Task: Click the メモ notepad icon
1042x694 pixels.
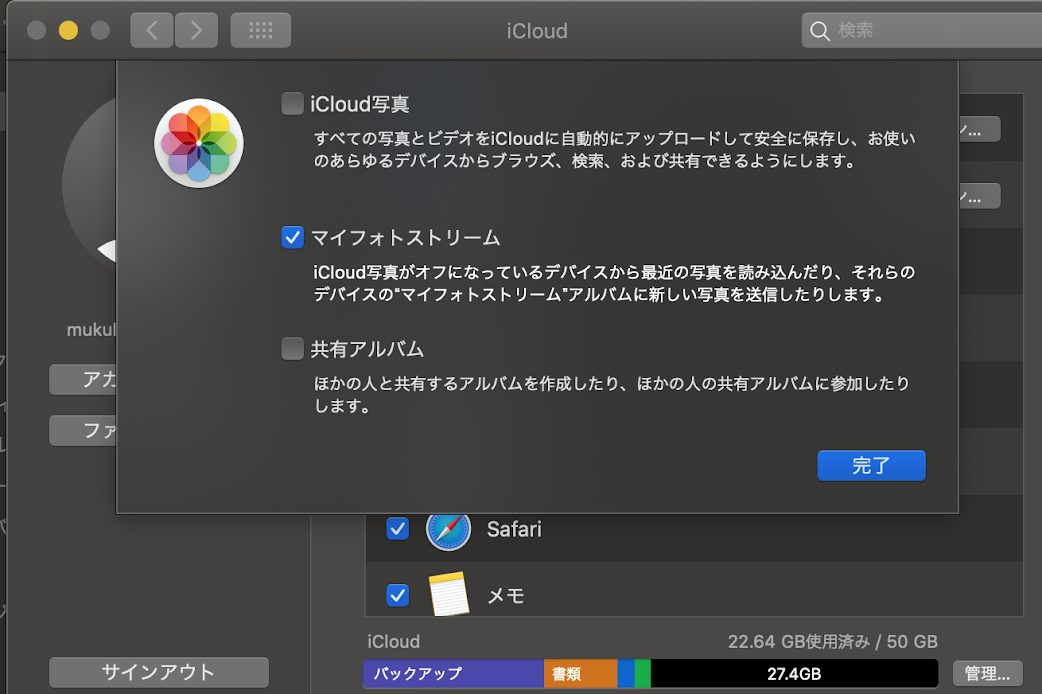Action: pyautogui.click(x=449, y=594)
